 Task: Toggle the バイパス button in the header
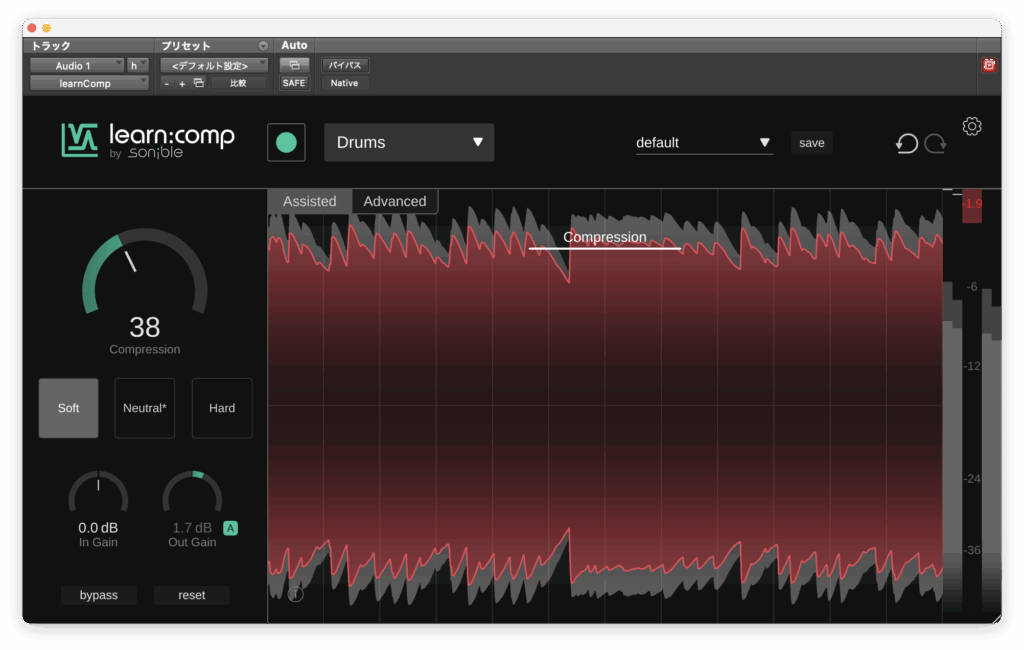pyautogui.click(x=345, y=65)
